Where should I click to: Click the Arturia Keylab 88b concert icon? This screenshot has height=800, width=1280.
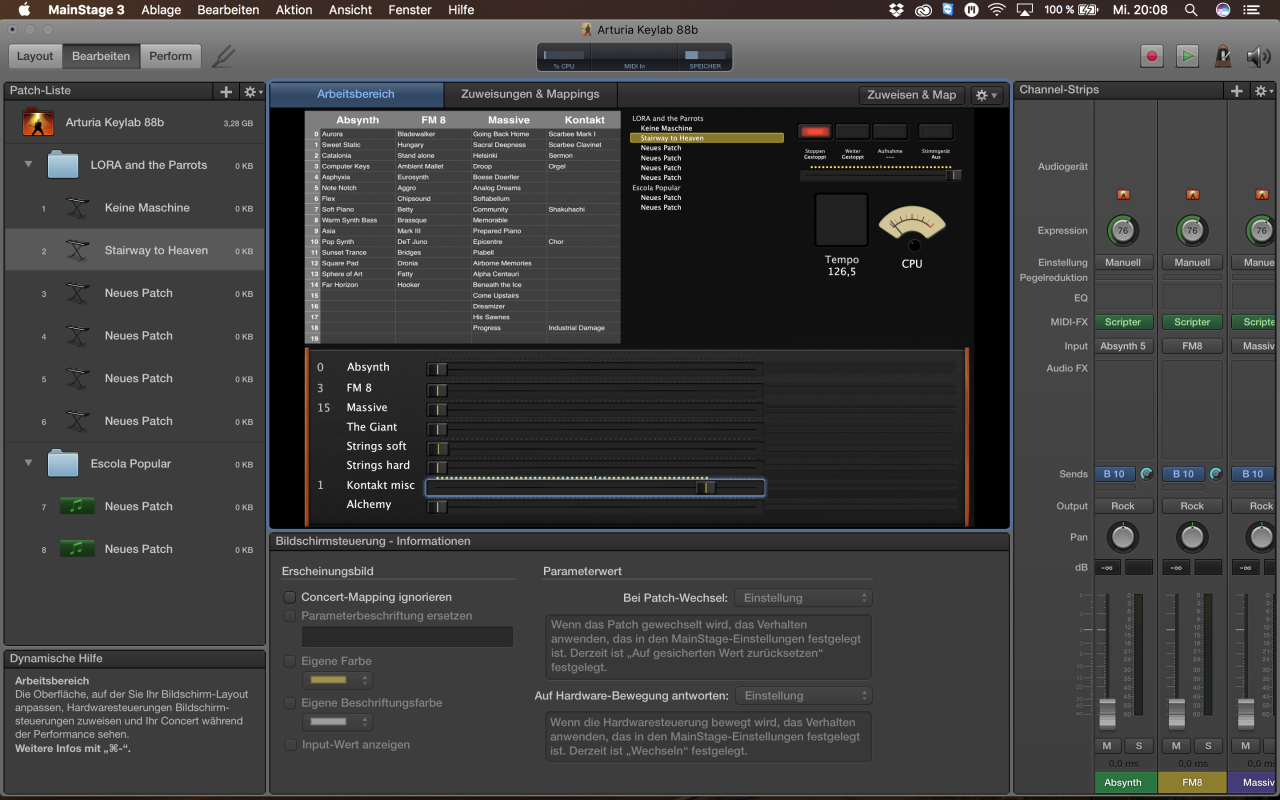(38, 123)
